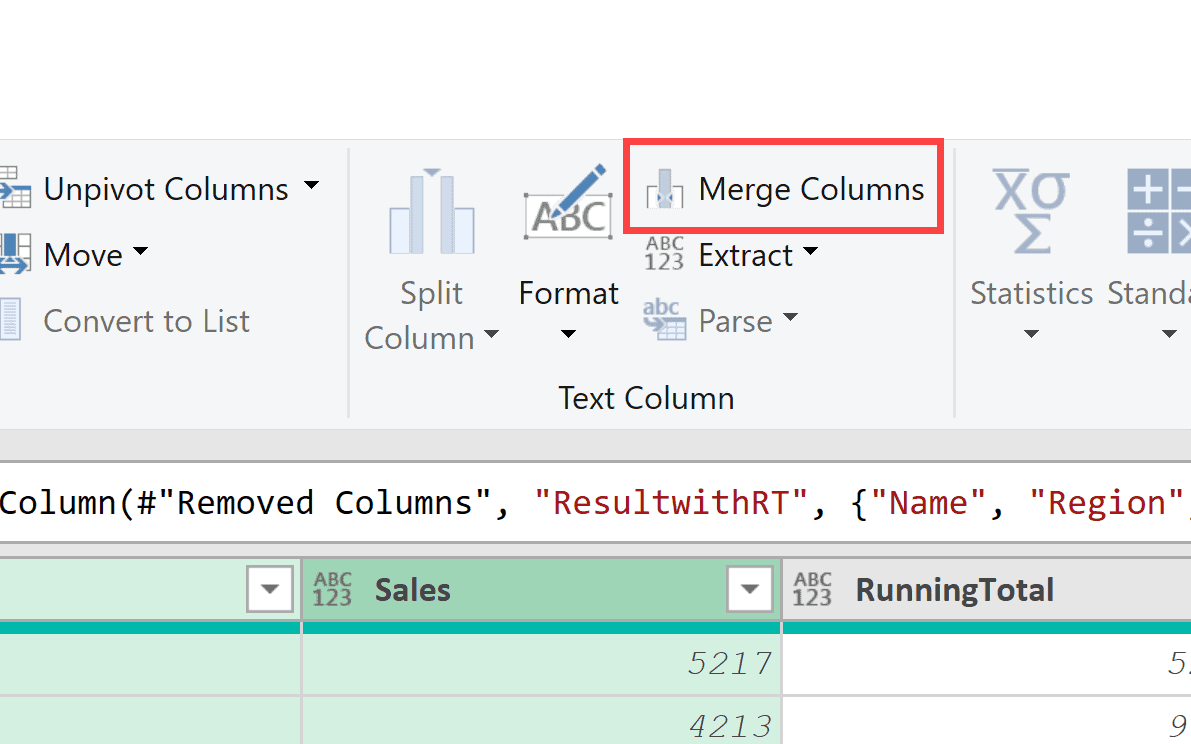Expand the Standard dropdown arrow
The image size is (1191, 744).
coord(1169,334)
